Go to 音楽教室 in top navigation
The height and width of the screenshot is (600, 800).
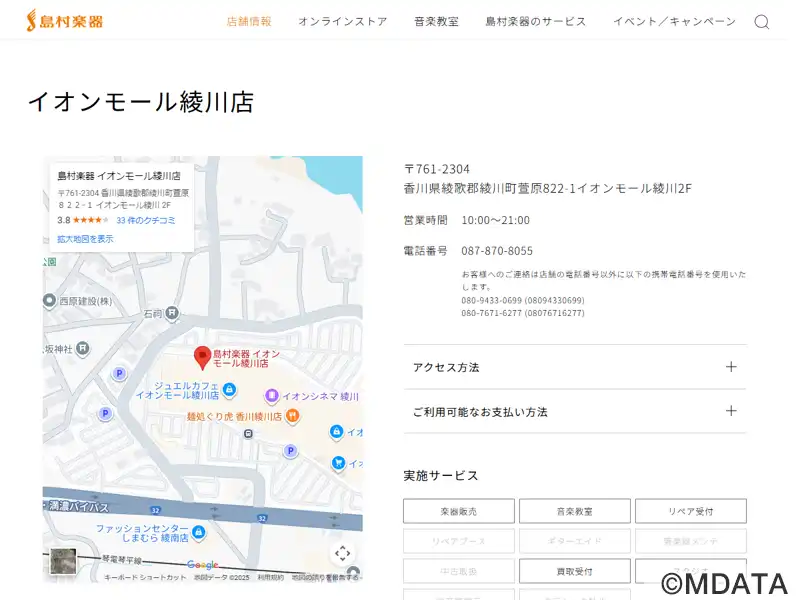point(436,21)
